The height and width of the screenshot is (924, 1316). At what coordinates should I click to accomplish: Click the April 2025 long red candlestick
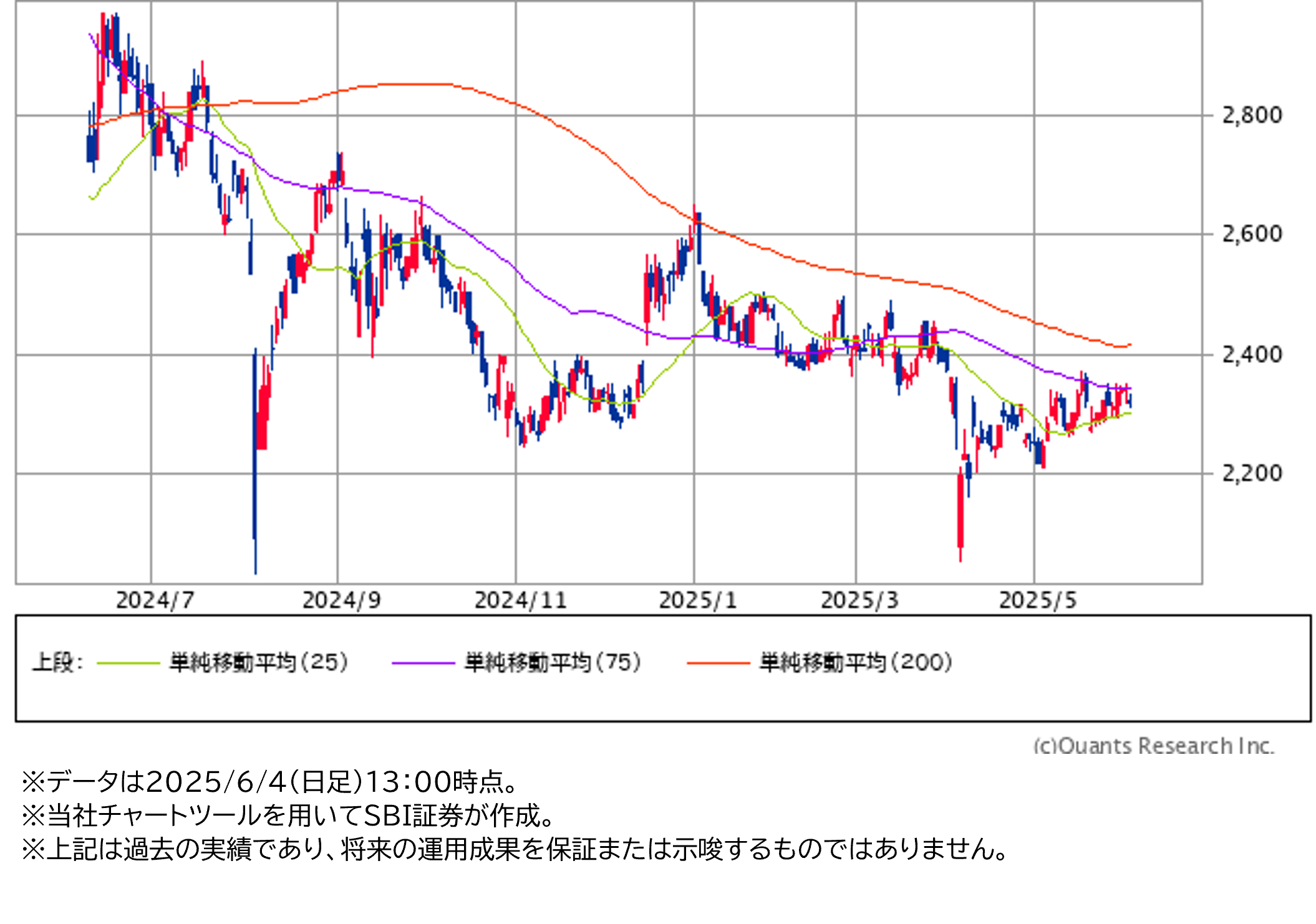[960, 511]
